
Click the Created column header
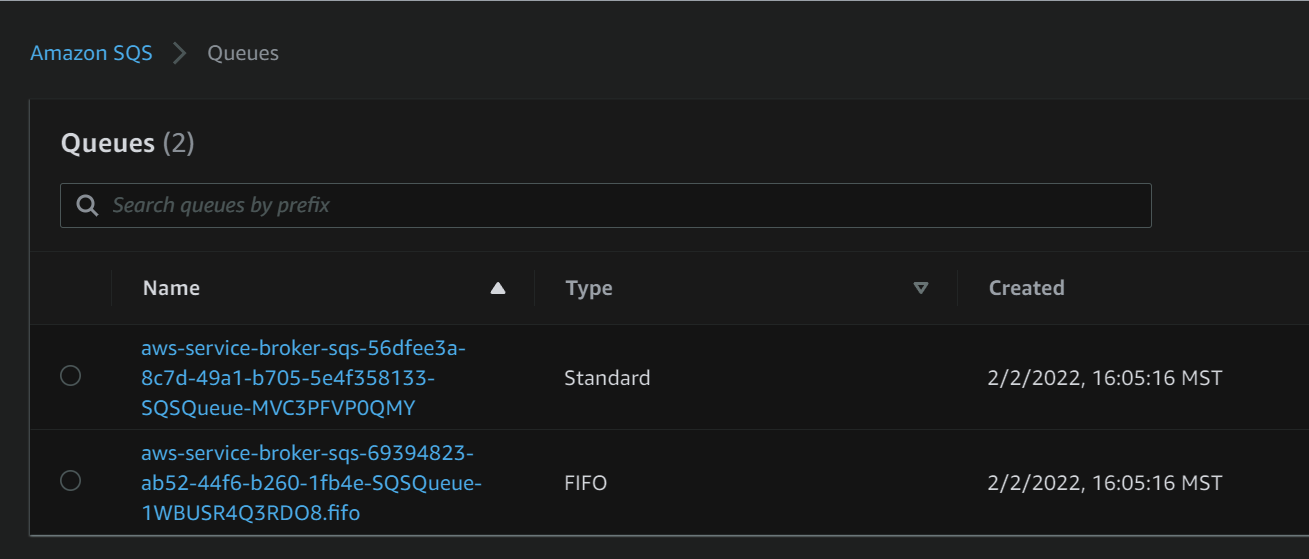1026,288
